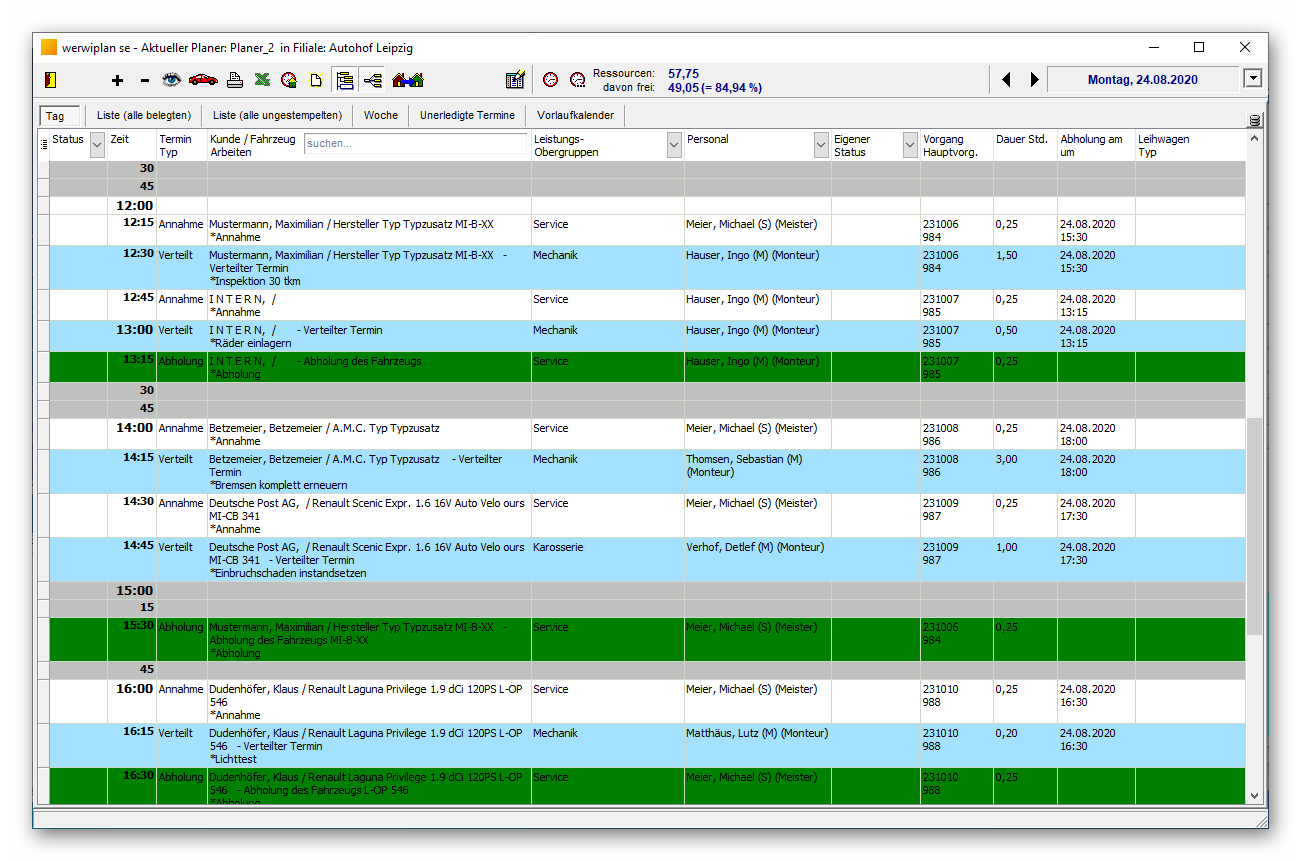The height and width of the screenshot is (861, 1301).
Task: Go to next day arrow
Action: click(x=1034, y=80)
